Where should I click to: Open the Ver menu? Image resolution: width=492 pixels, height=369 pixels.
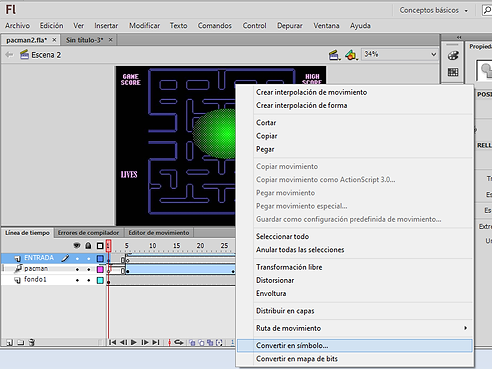coord(79,26)
